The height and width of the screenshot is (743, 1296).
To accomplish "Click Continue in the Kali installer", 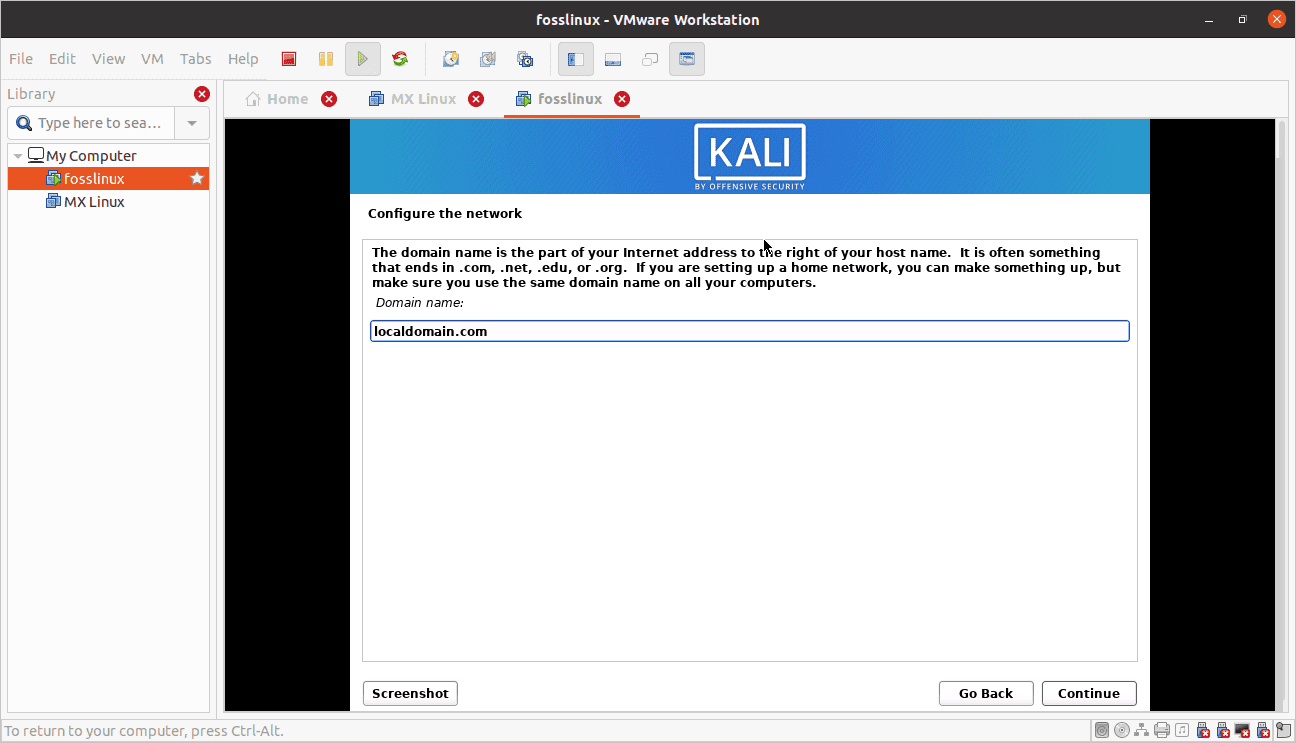I will coord(1089,693).
